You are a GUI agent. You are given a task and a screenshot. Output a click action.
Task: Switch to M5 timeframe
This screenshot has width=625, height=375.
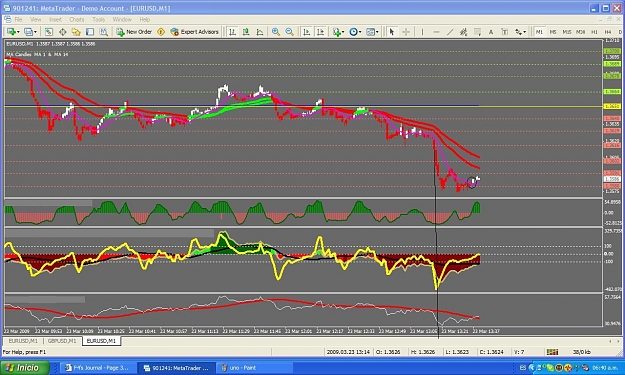point(553,31)
